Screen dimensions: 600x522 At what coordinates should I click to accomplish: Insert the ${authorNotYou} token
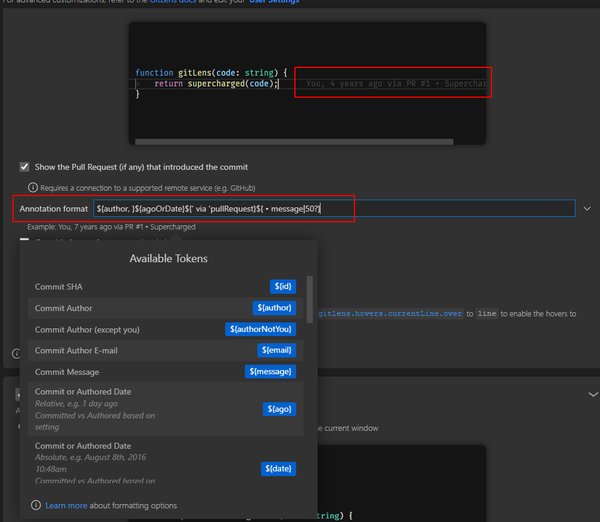(260, 329)
